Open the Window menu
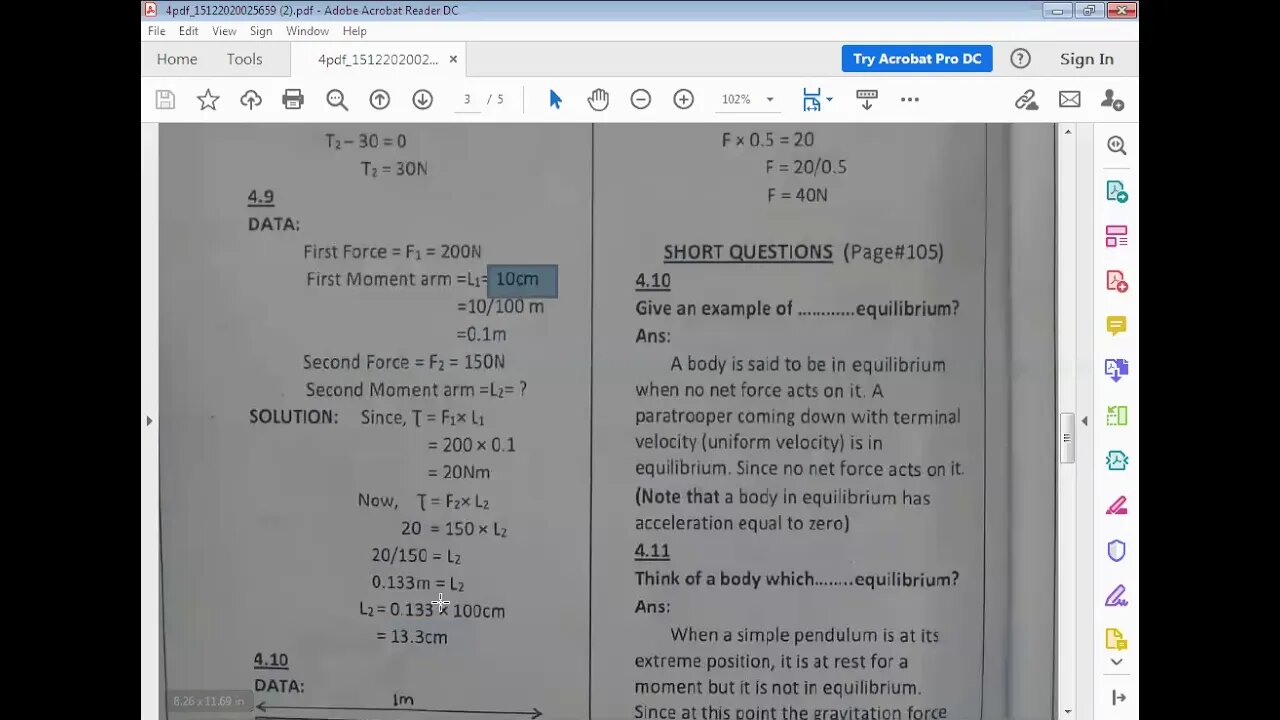The height and width of the screenshot is (720, 1280). coord(307,31)
